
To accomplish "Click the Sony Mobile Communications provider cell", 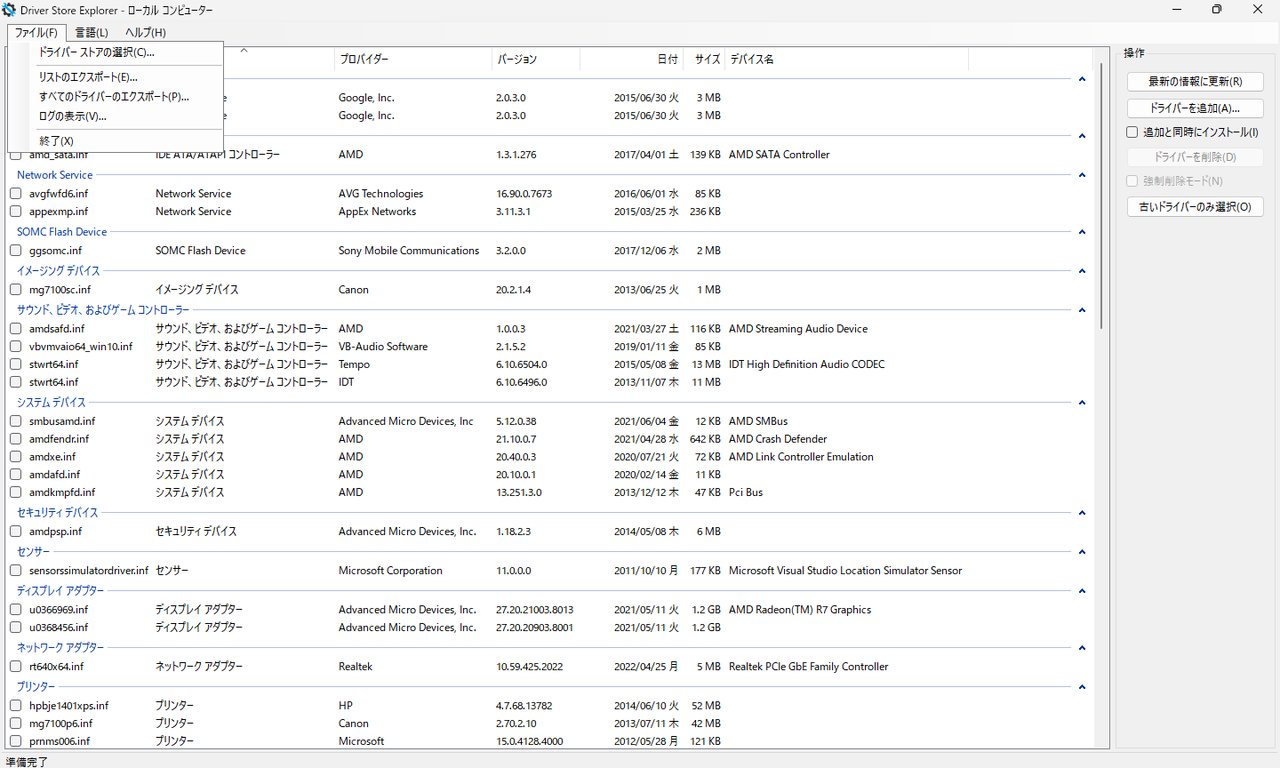I will pyautogui.click(x=408, y=251).
